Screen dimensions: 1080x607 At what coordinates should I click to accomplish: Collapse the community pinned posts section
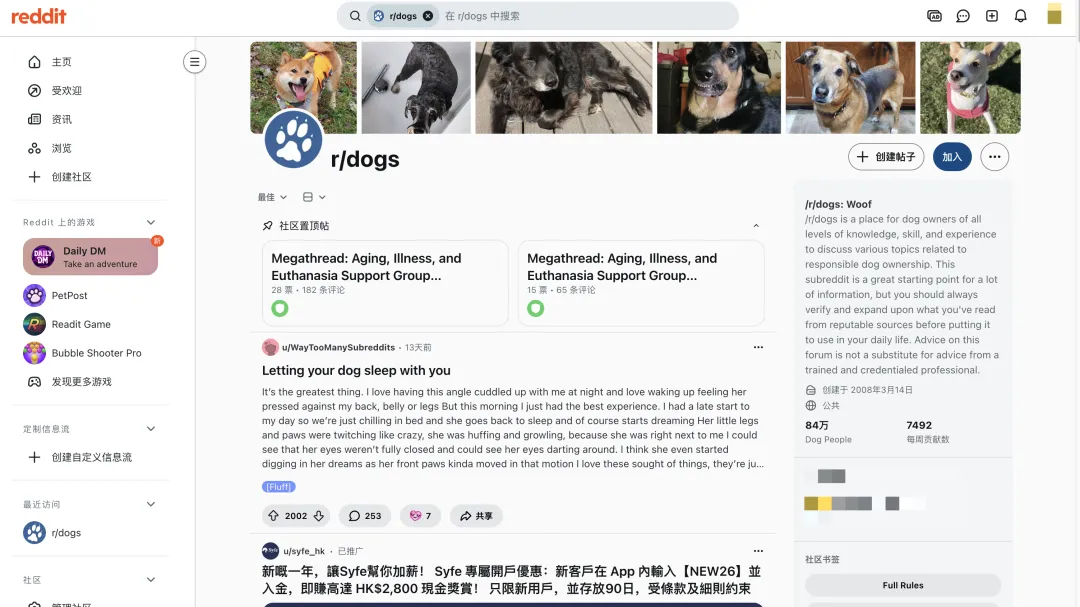click(x=756, y=226)
